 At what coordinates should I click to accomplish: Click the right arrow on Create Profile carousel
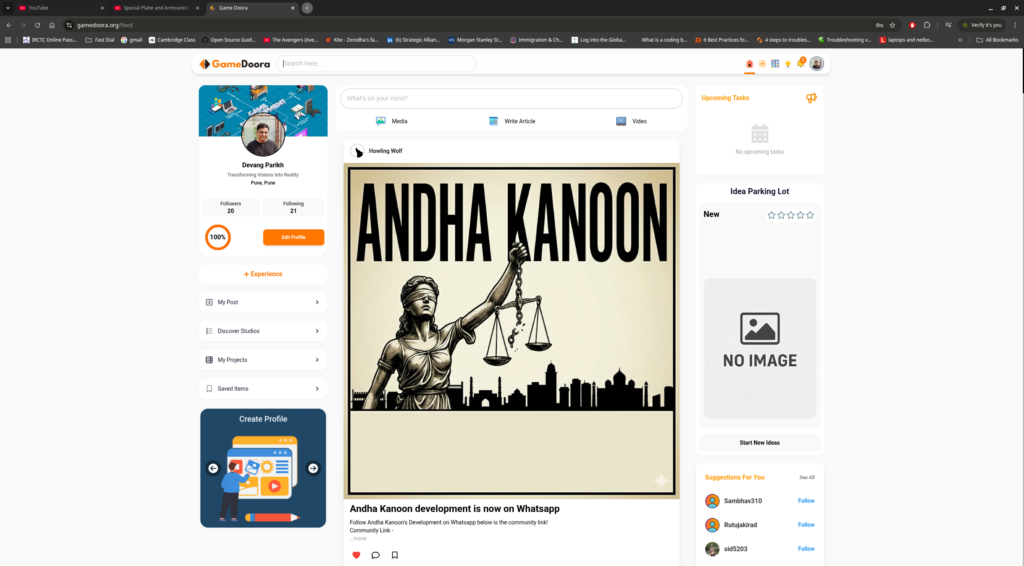(x=313, y=468)
